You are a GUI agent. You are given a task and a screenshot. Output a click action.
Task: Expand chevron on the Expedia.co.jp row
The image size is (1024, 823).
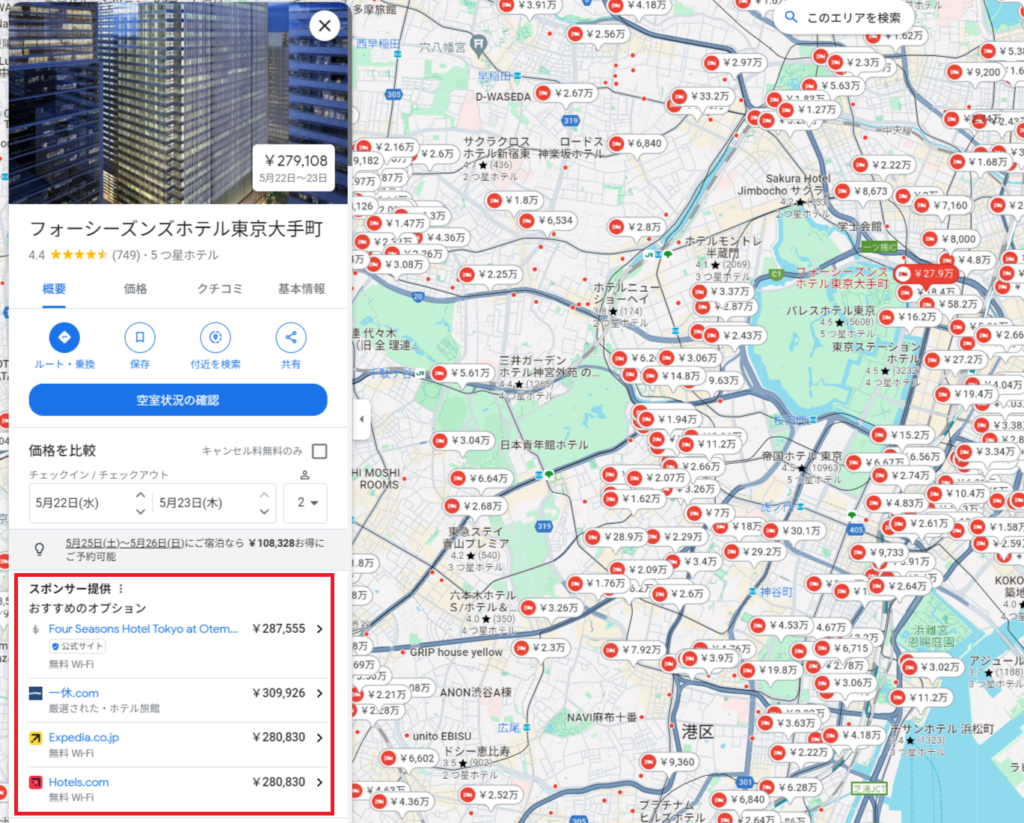[320, 737]
